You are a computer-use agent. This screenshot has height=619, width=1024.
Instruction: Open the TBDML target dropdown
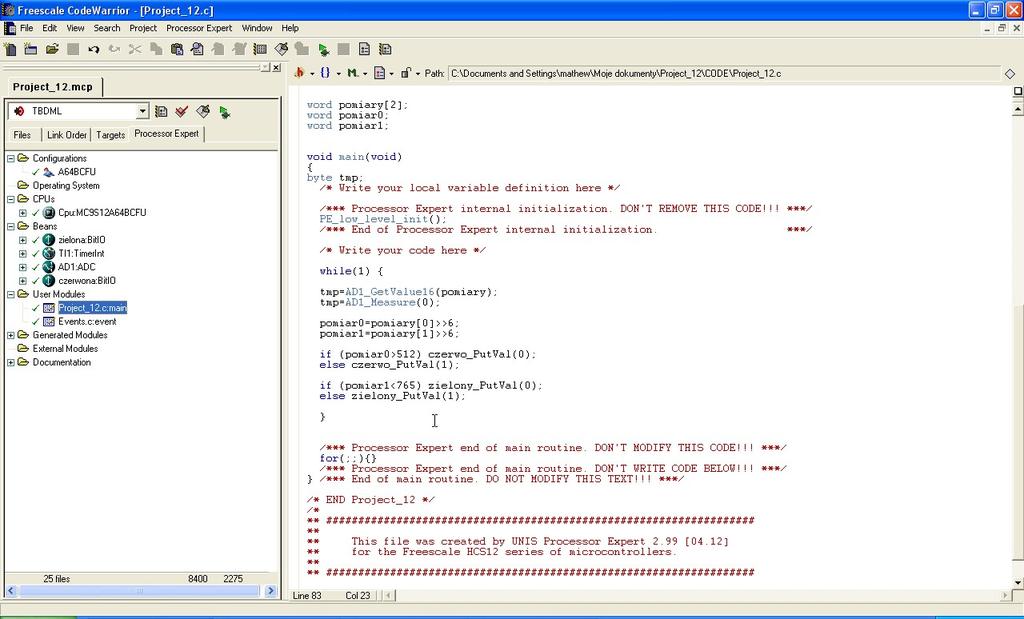(x=142, y=112)
